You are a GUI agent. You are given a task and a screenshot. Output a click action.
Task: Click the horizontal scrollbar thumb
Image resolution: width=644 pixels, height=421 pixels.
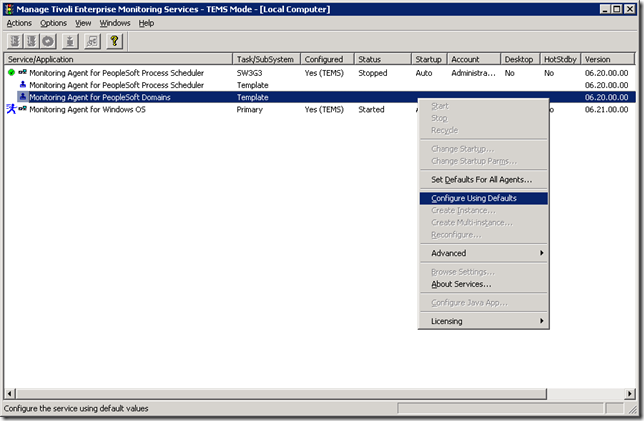281,393
